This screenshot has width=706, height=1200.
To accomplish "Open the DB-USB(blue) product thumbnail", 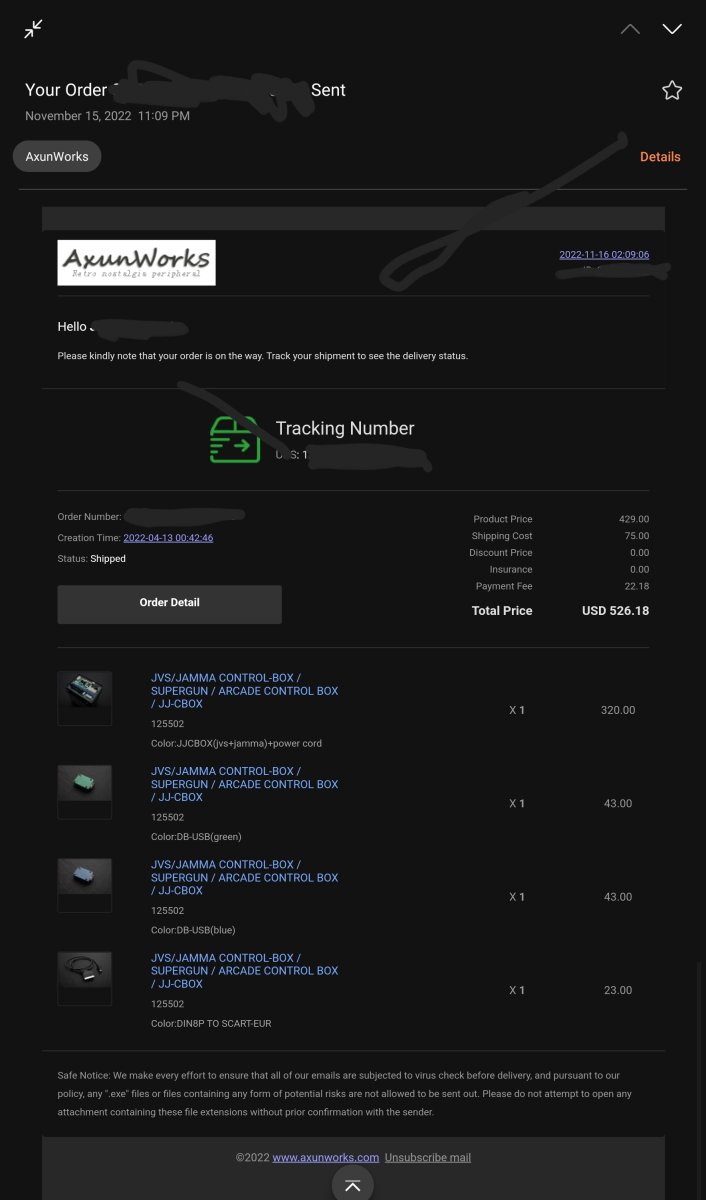I will 84,885.
